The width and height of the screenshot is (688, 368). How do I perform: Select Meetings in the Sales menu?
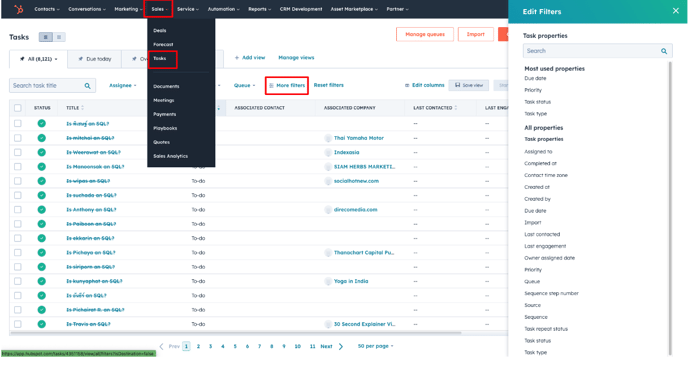[x=164, y=100]
